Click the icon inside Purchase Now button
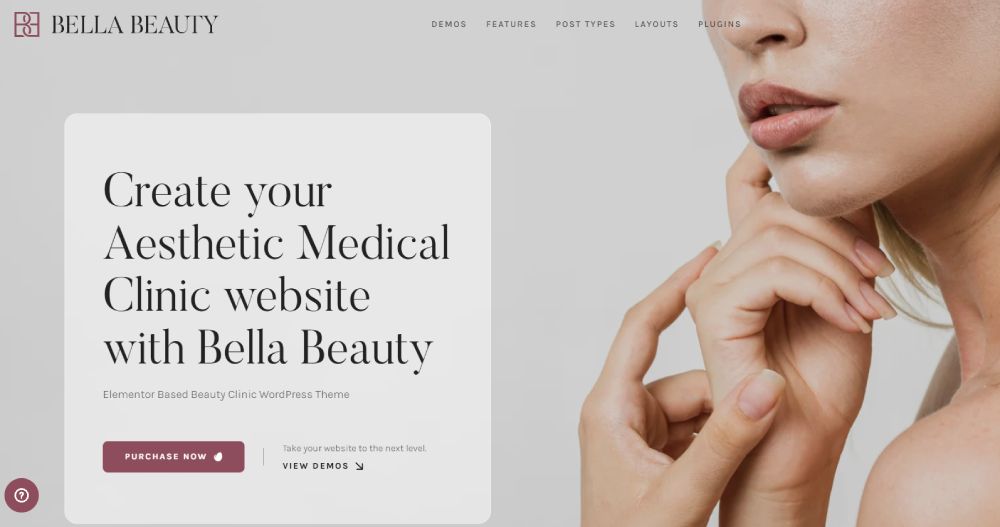This screenshot has height=527, width=1000. pos(218,457)
